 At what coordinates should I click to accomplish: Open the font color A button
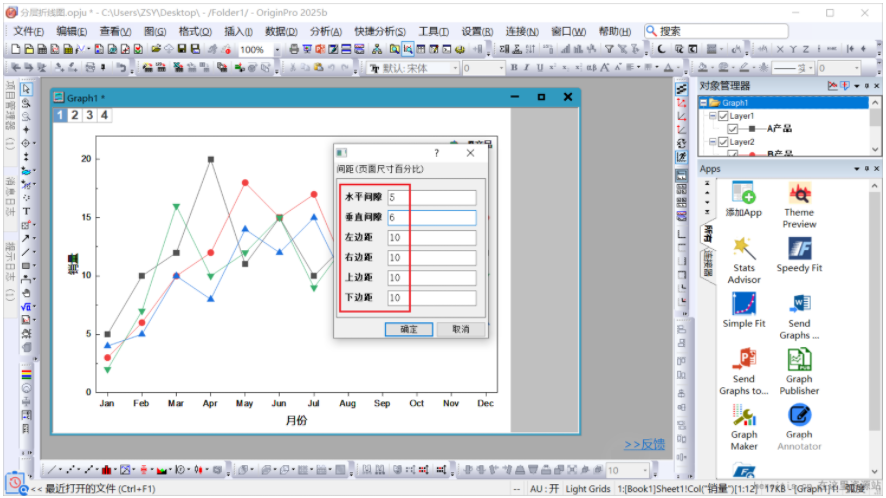coord(668,68)
